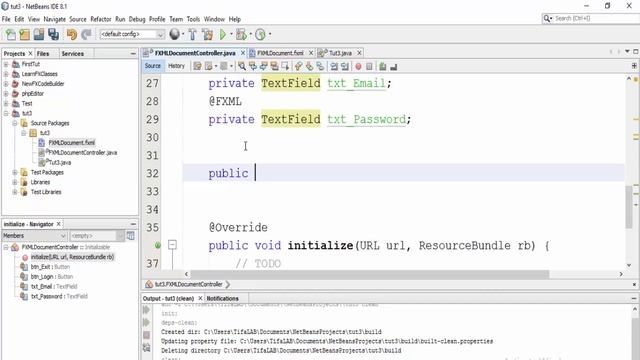Expand the FirstTut project node

(x=6, y=64)
